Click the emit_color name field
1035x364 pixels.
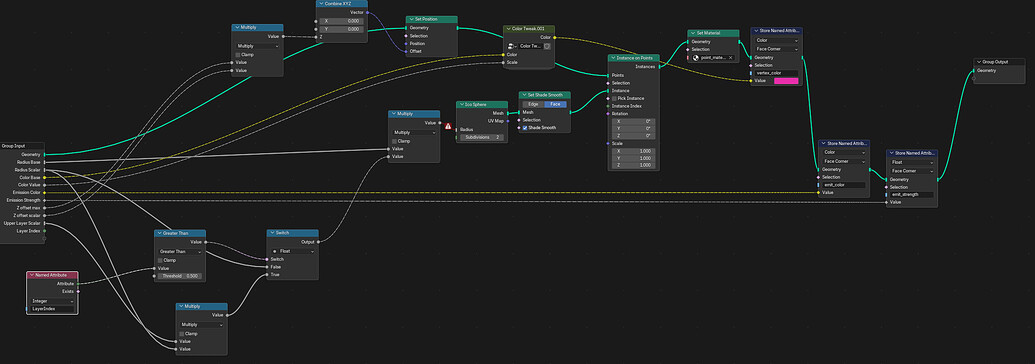click(844, 185)
